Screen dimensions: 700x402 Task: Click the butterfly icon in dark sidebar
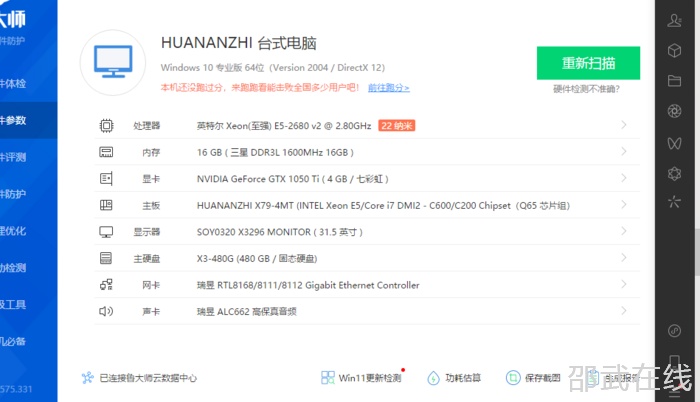[x=674, y=143]
